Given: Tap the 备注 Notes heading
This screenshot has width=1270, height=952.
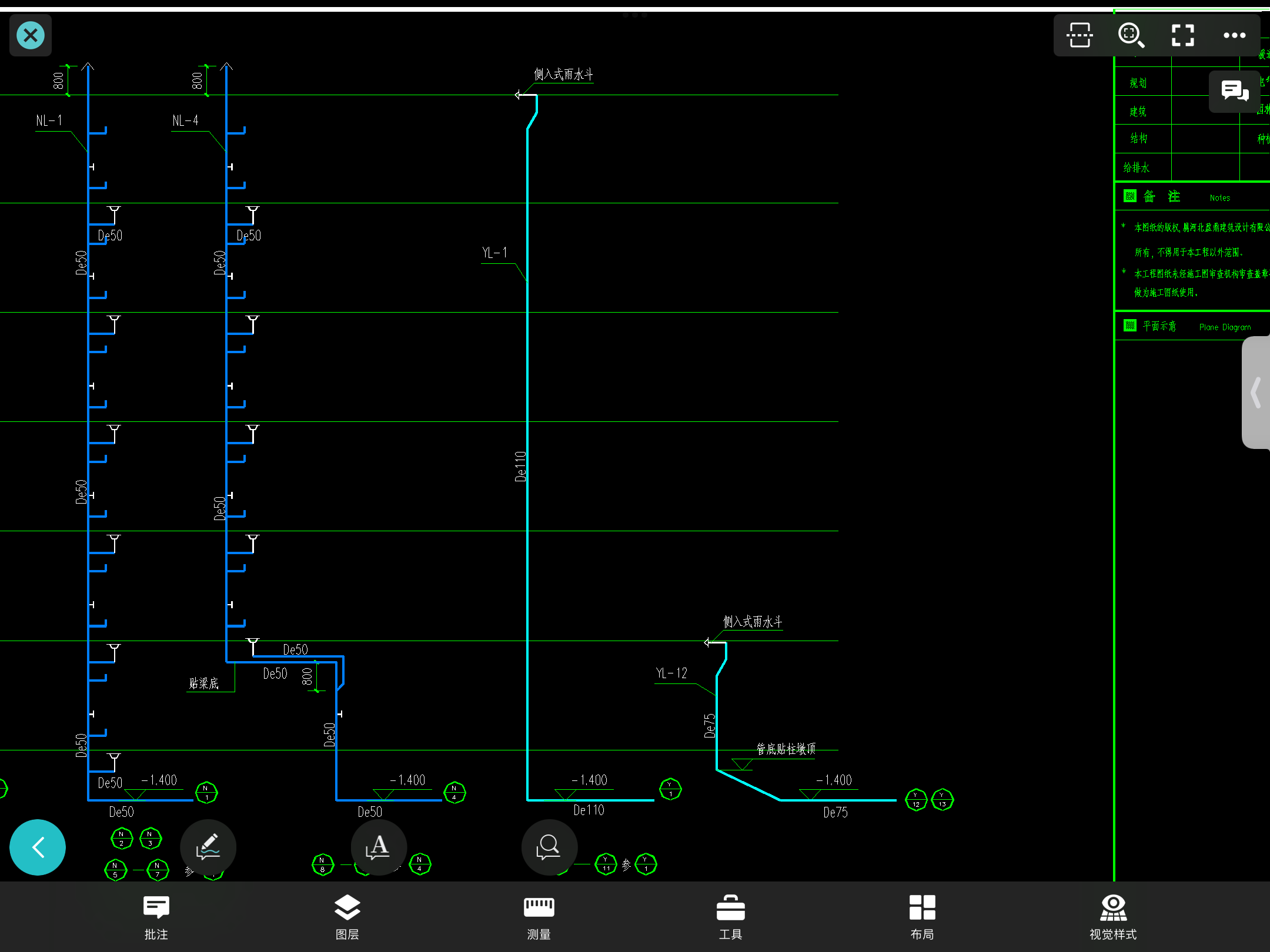Looking at the screenshot, I should 1177,197.
